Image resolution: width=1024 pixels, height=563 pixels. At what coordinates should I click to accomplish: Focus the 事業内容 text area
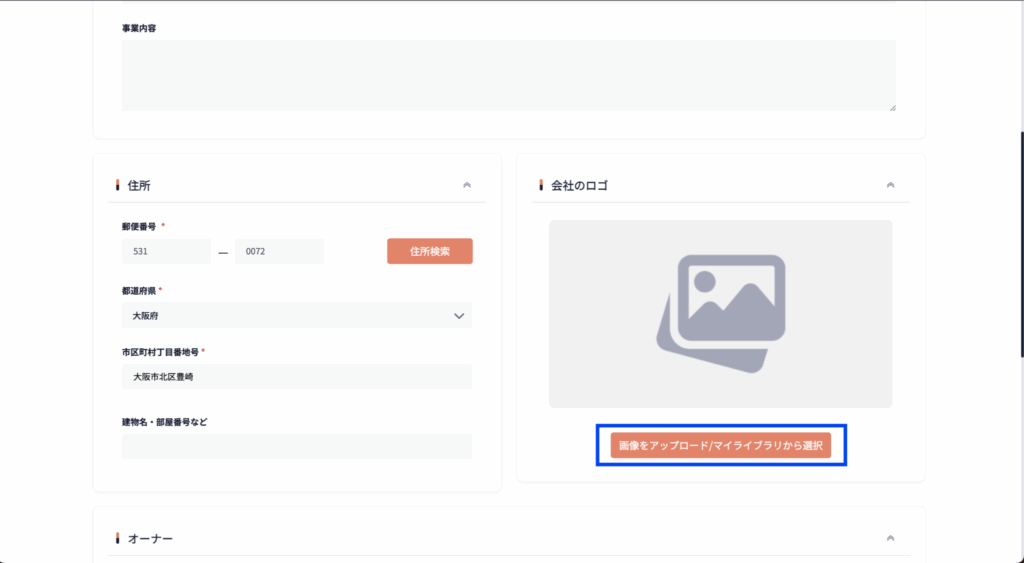508,75
